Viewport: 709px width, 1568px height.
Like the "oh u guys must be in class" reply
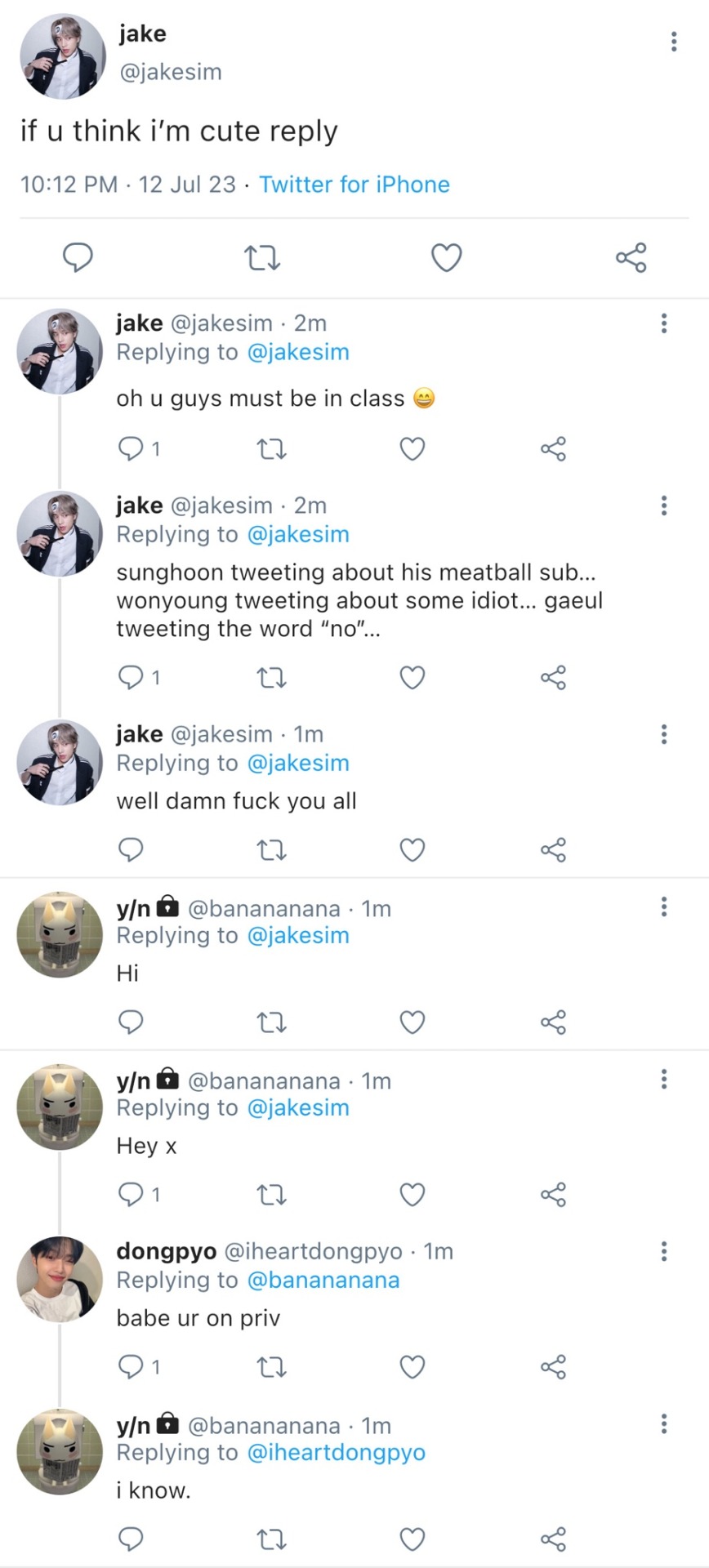tap(412, 449)
